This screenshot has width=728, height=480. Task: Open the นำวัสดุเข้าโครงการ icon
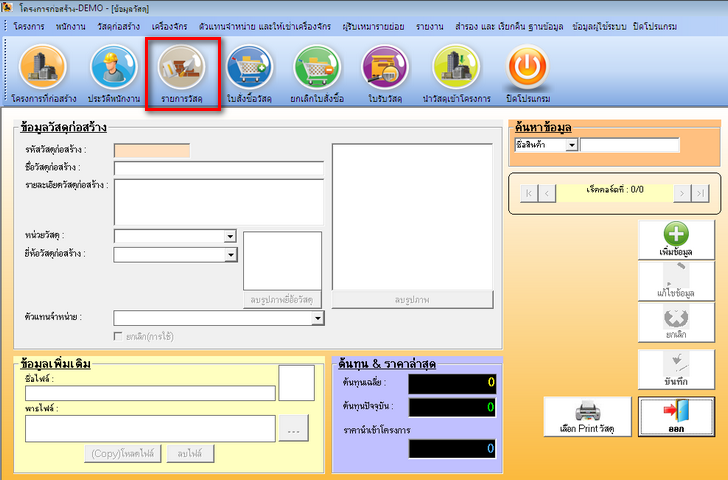tap(456, 67)
